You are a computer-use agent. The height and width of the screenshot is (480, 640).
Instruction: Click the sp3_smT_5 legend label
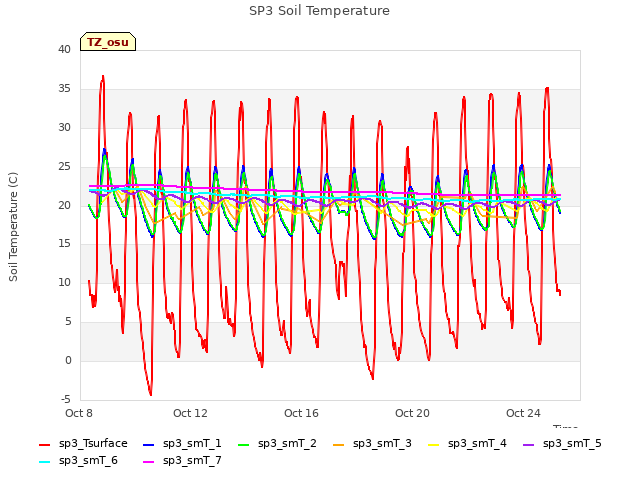click(x=572, y=443)
